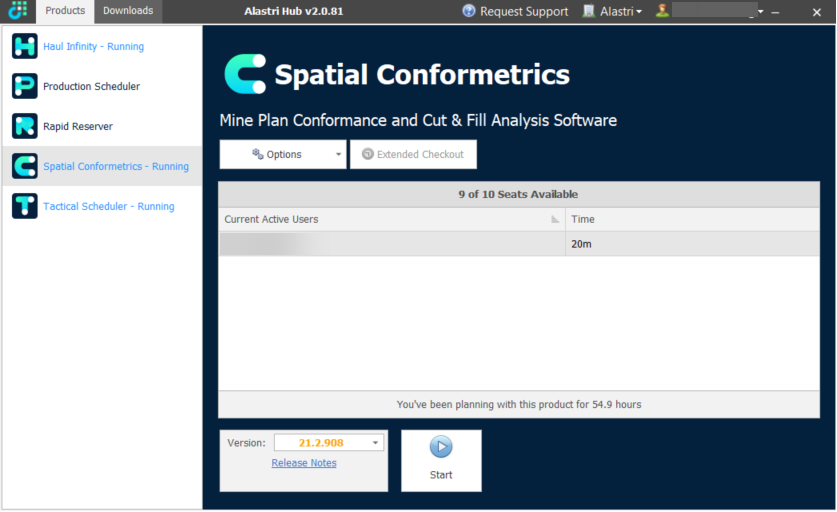Click the Version: label
The image size is (837, 512).
(x=246, y=443)
